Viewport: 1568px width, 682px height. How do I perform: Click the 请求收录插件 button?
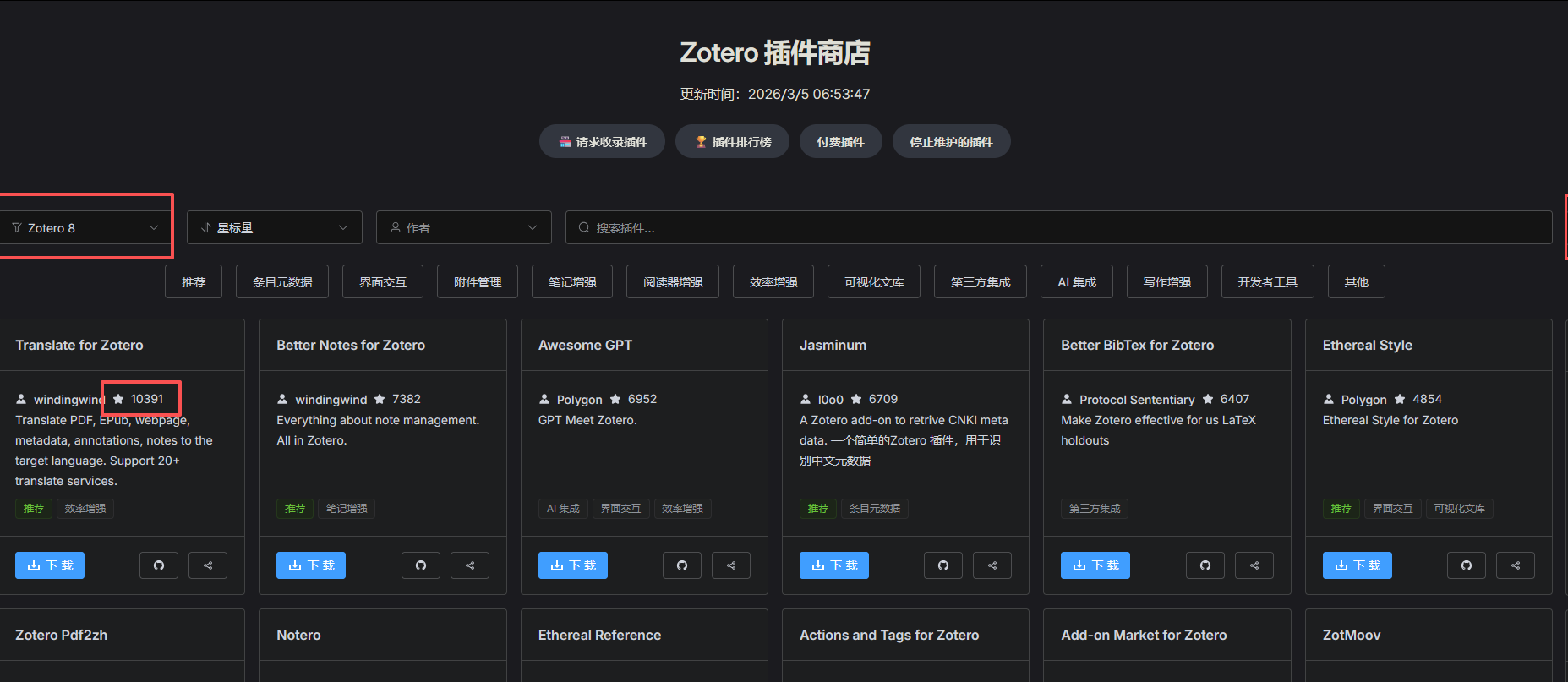point(602,141)
